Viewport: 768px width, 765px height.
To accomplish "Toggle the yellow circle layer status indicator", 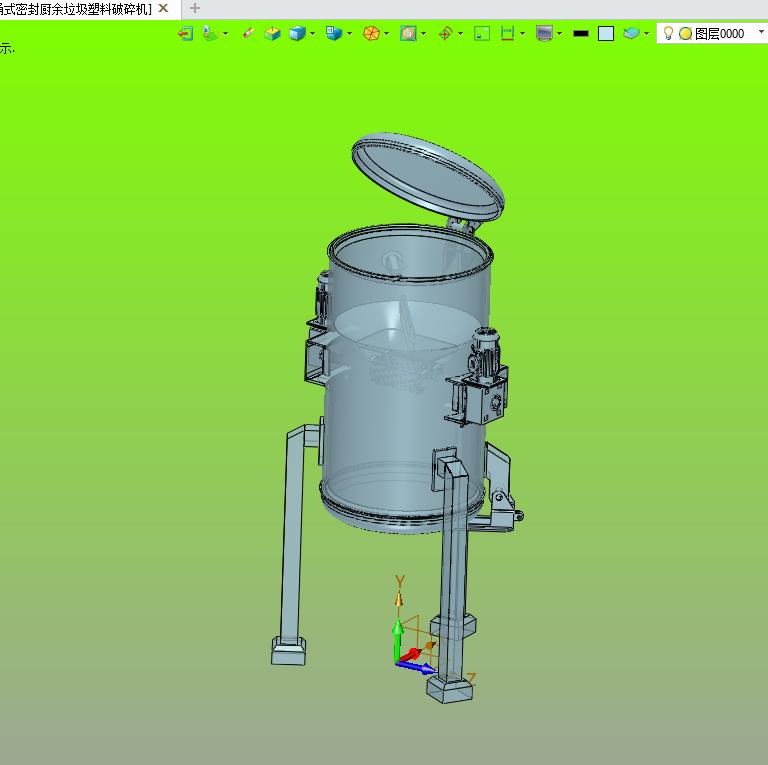I will tap(685, 33).
